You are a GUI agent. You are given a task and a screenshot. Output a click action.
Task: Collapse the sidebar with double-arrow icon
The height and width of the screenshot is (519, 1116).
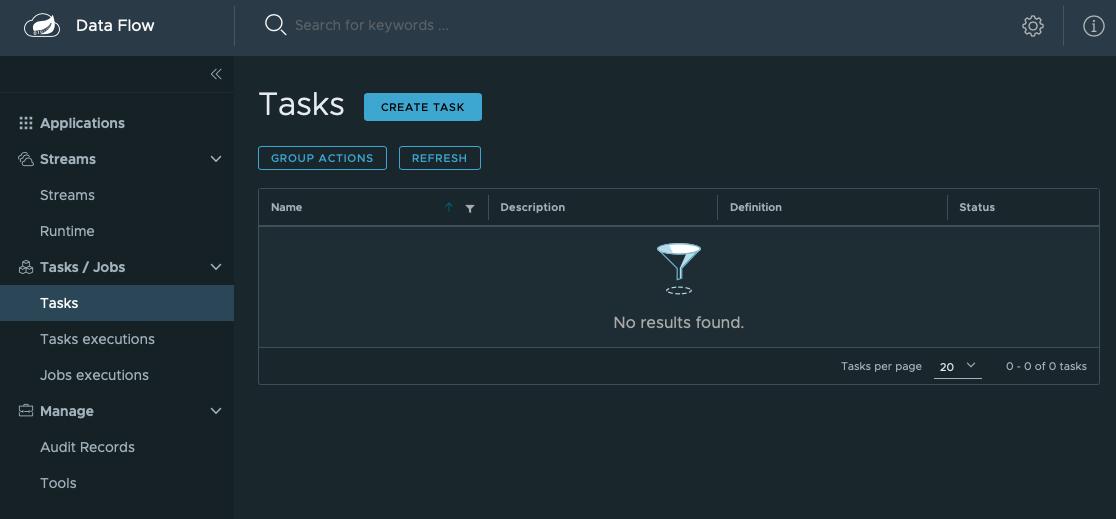point(216,74)
